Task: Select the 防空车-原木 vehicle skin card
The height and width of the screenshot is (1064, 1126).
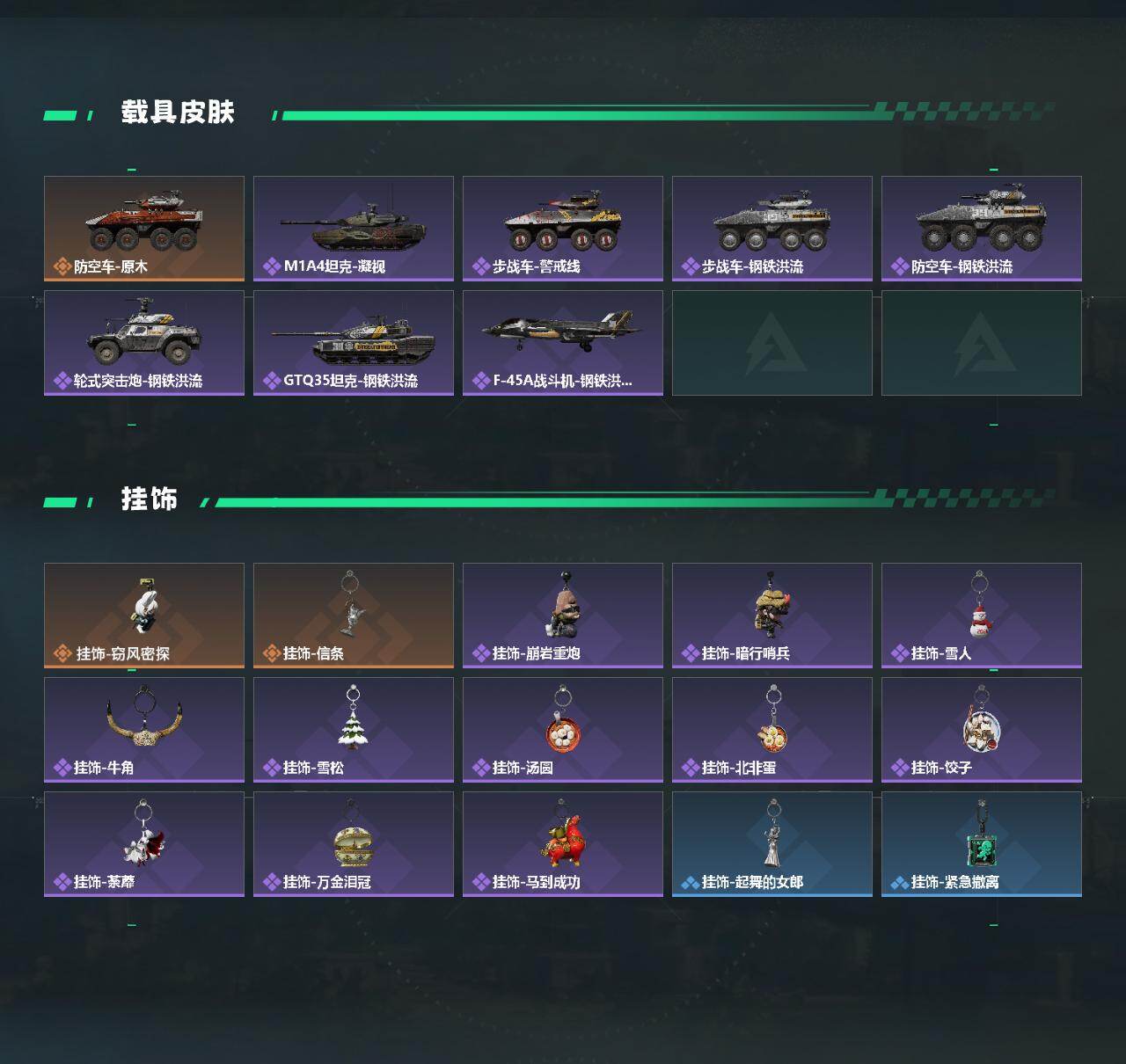Action: pyautogui.click(x=144, y=229)
